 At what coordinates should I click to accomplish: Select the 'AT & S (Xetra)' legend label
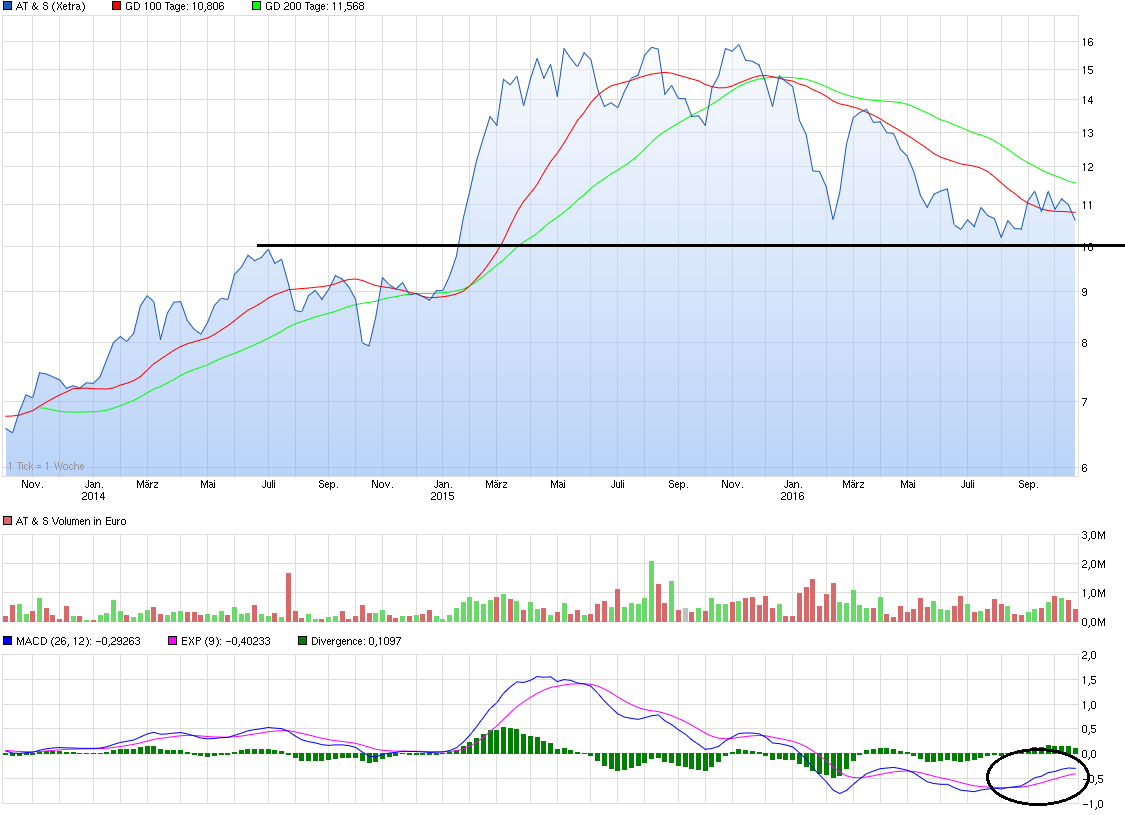(x=50, y=6)
